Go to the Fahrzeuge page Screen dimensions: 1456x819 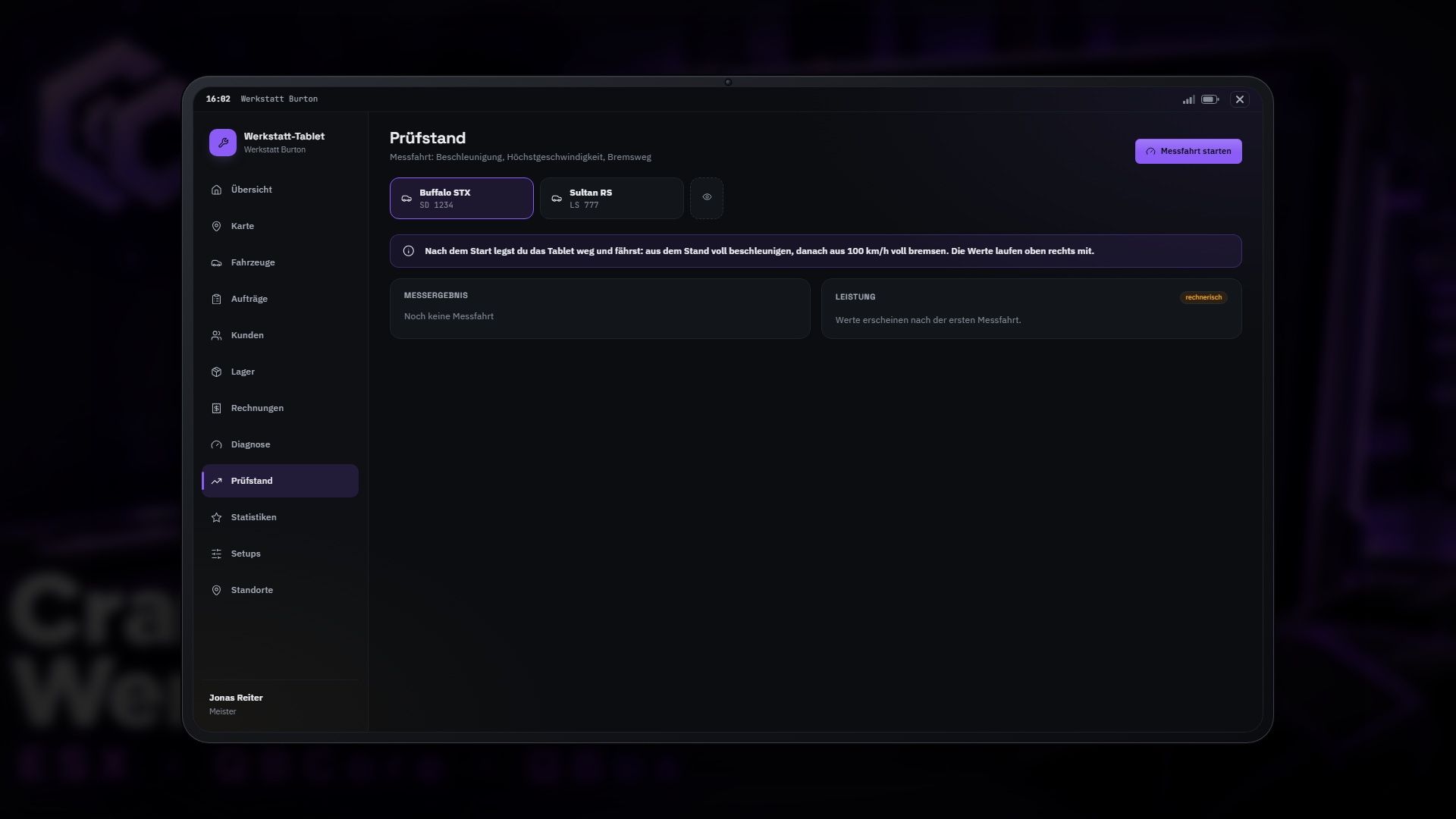coord(280,262)
